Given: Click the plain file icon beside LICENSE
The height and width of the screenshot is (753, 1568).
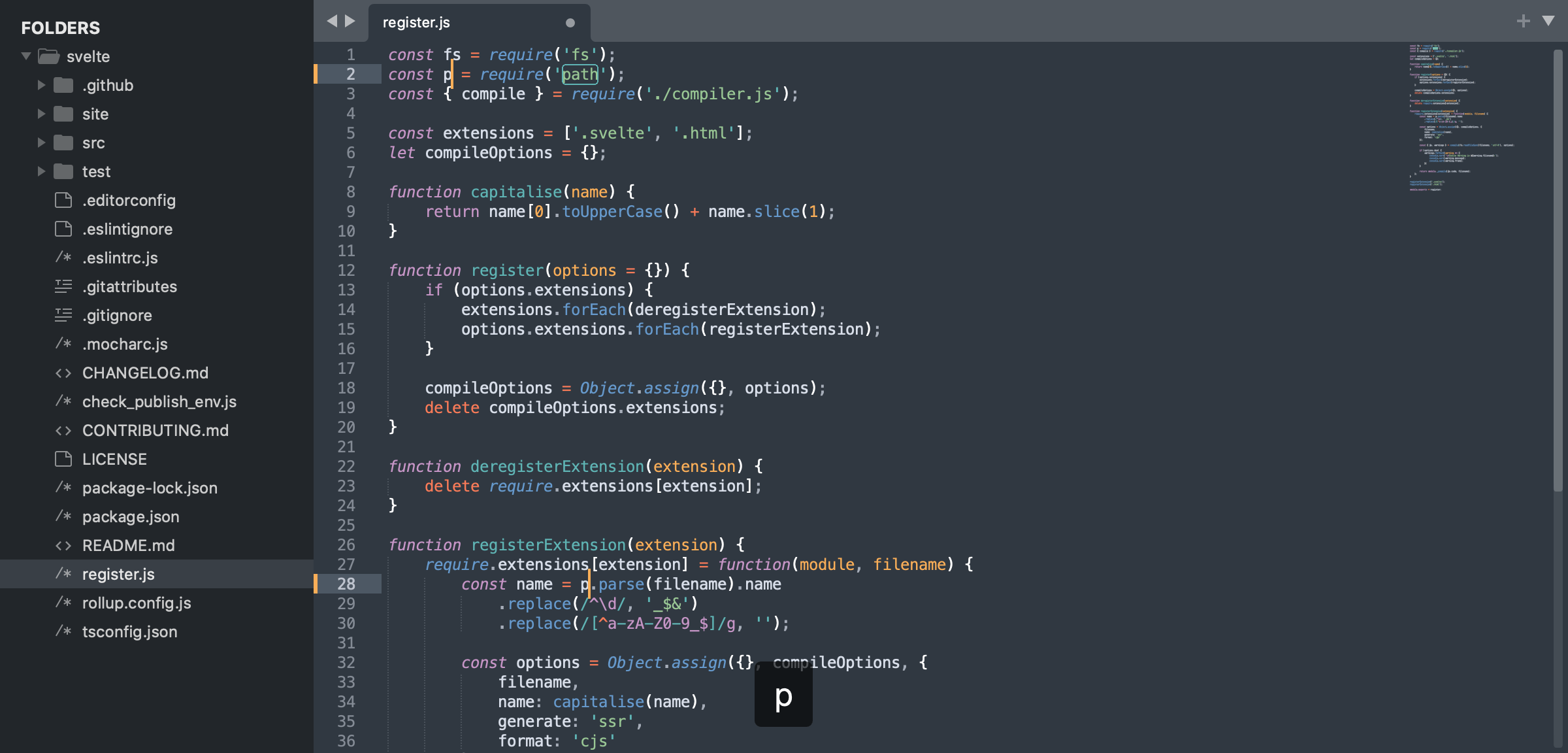Looking at the screenshot, I should [x=63, y=459].
